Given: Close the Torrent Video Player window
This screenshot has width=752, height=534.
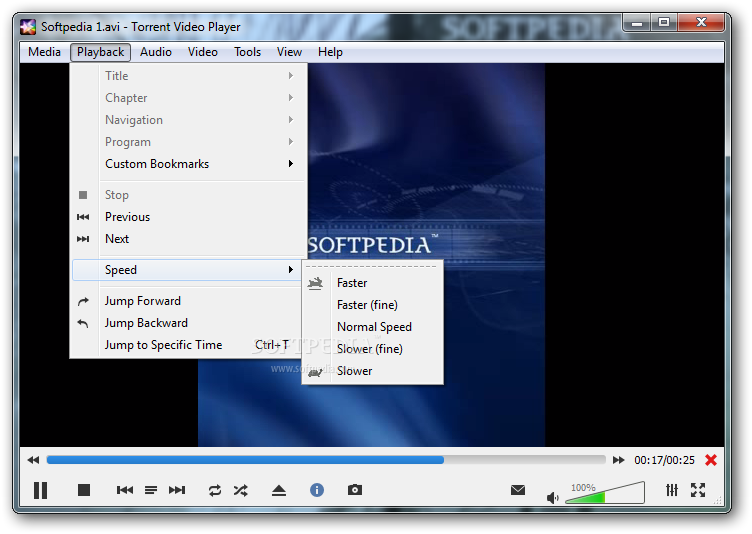Looking at the screenshot, I should click(701, 23).
